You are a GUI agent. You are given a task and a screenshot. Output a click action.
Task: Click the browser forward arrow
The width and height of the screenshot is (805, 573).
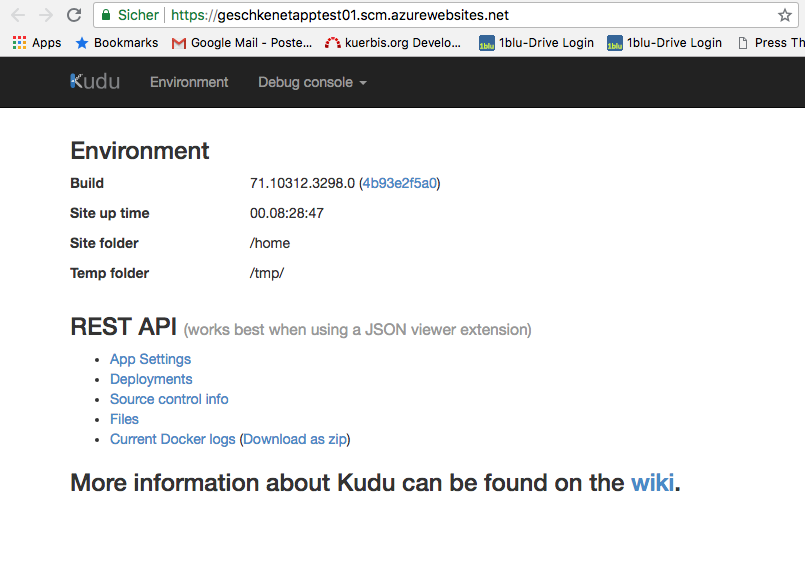coord(46,15)
